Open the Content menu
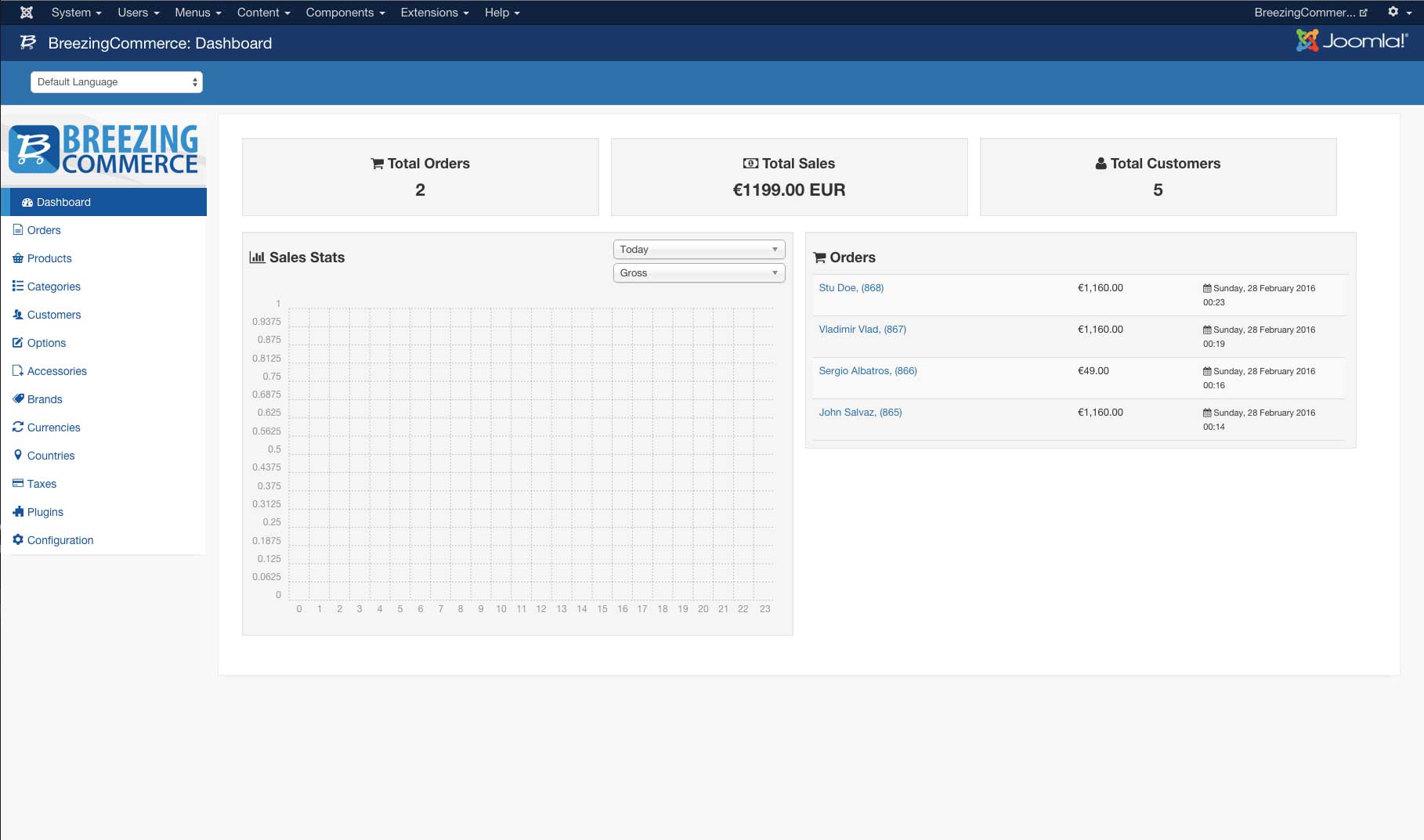This screenshot has width=1424, height=840. point(263,13)
